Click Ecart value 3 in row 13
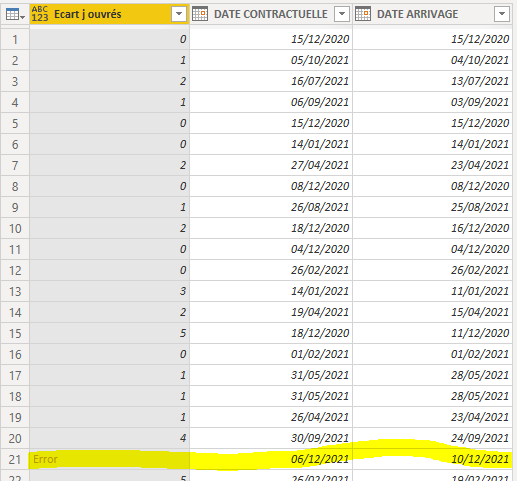 coord(109,291)
